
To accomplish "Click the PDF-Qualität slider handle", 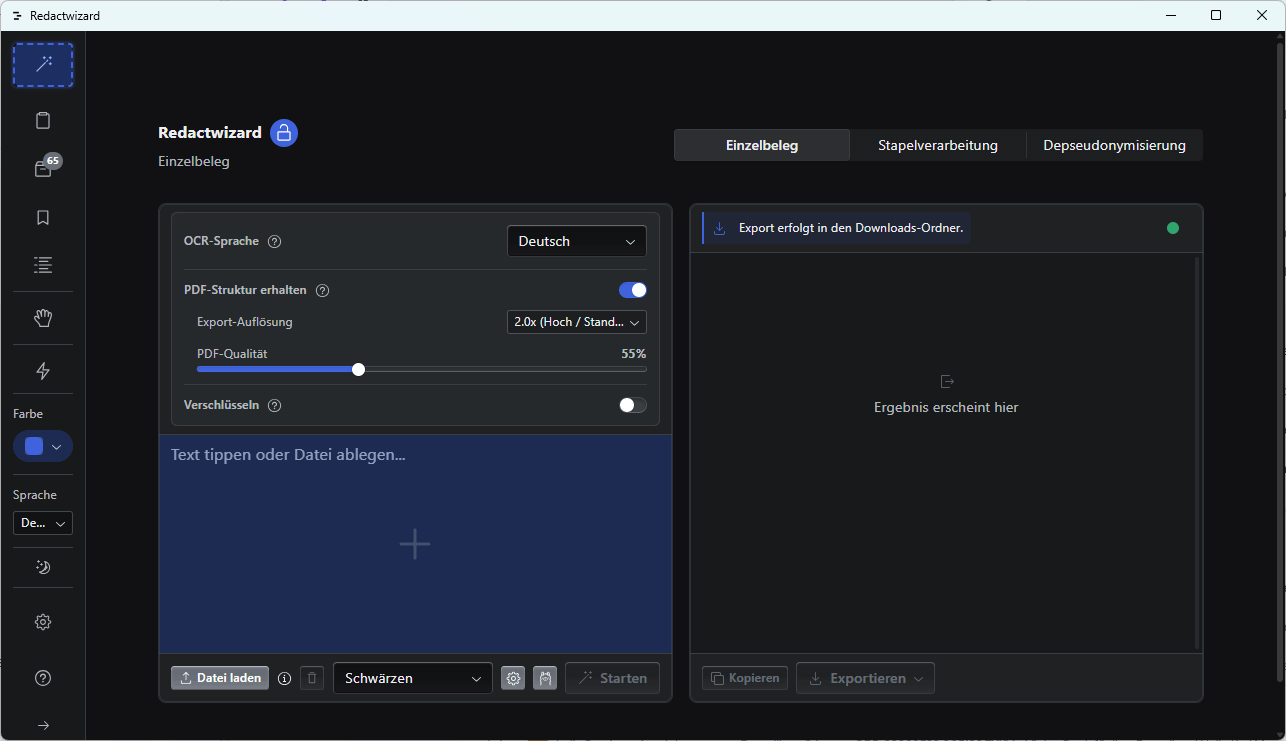I will coord(359,369).
